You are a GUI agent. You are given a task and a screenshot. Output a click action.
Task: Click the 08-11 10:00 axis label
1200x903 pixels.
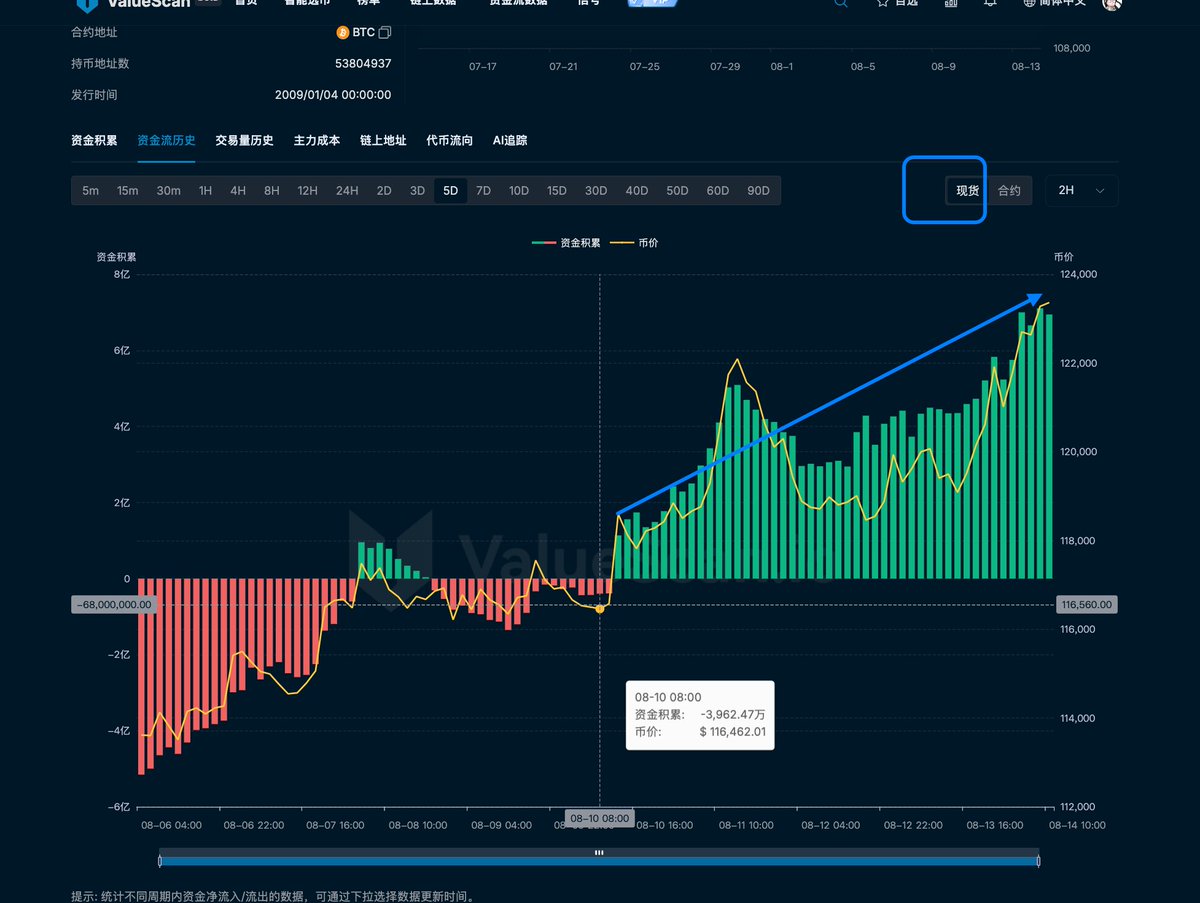746,826
